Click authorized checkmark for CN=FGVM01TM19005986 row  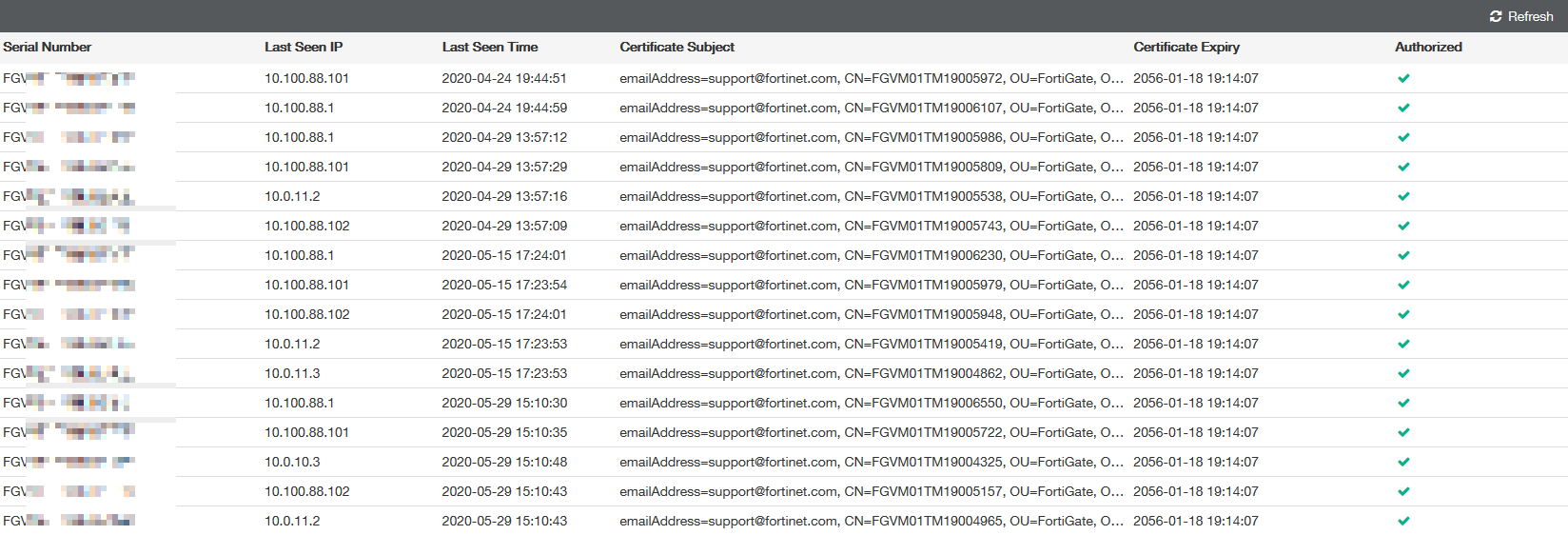pyautogui.click(x=1403, y=137)
